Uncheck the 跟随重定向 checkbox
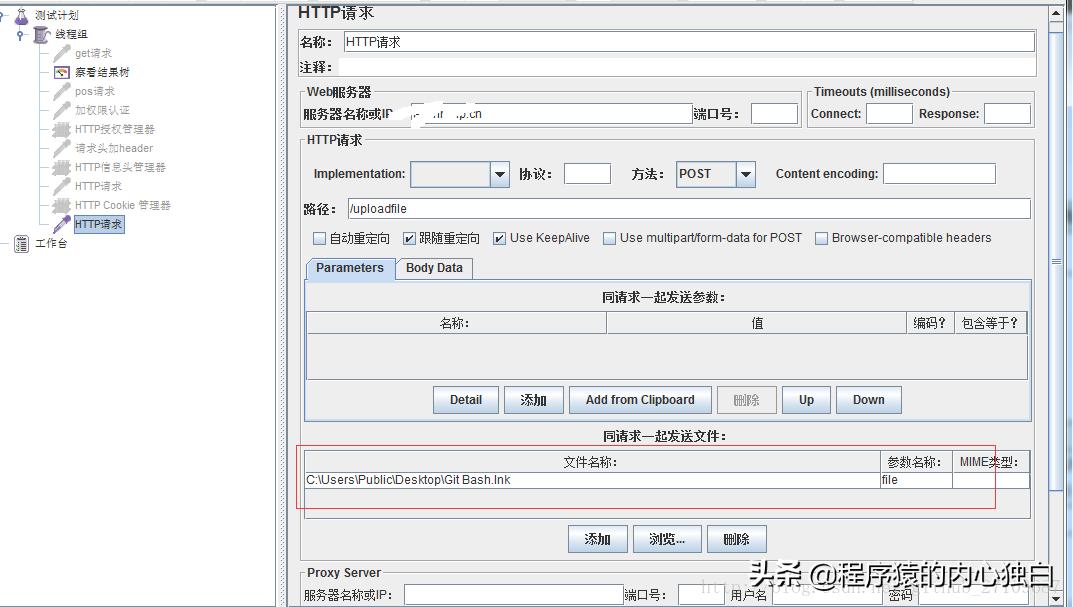 pos(408,237)
